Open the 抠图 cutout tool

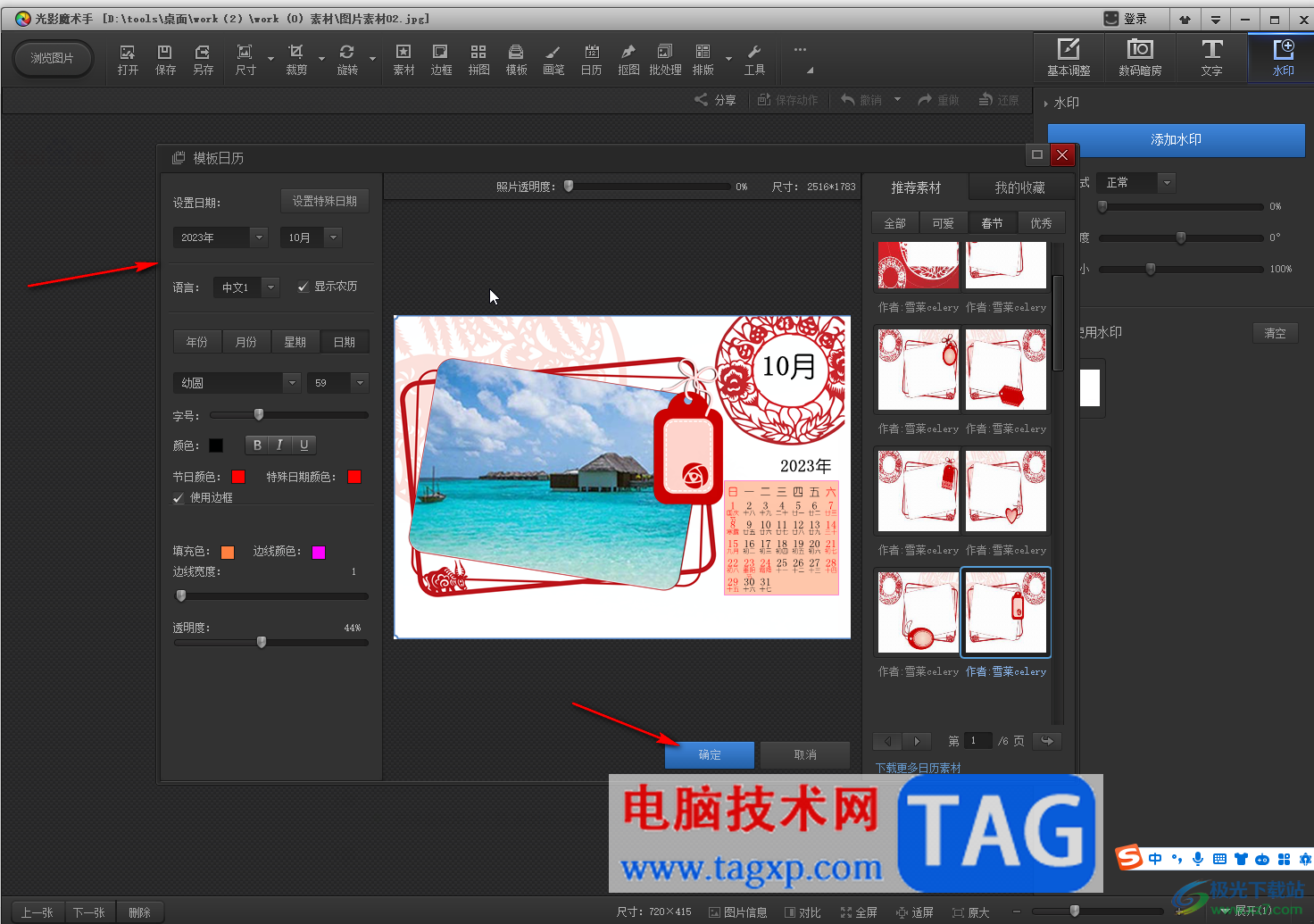coord(628,59)
